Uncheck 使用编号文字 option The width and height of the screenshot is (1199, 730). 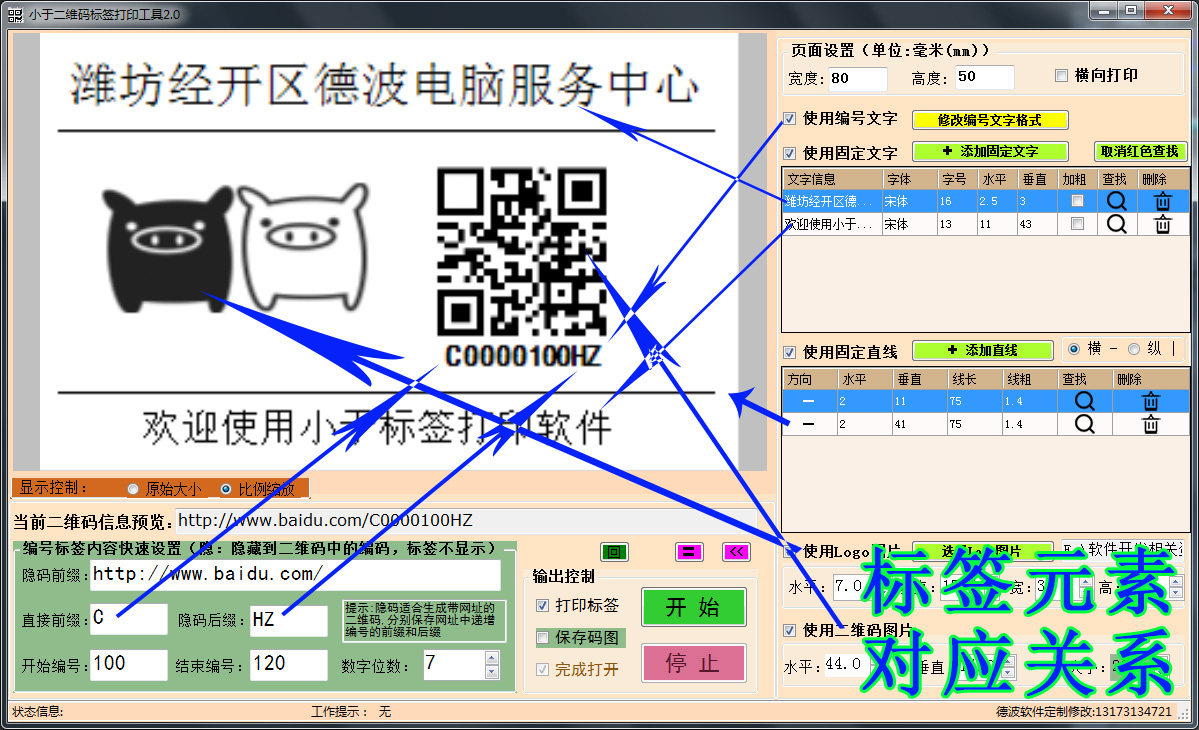tap(790, 118)
